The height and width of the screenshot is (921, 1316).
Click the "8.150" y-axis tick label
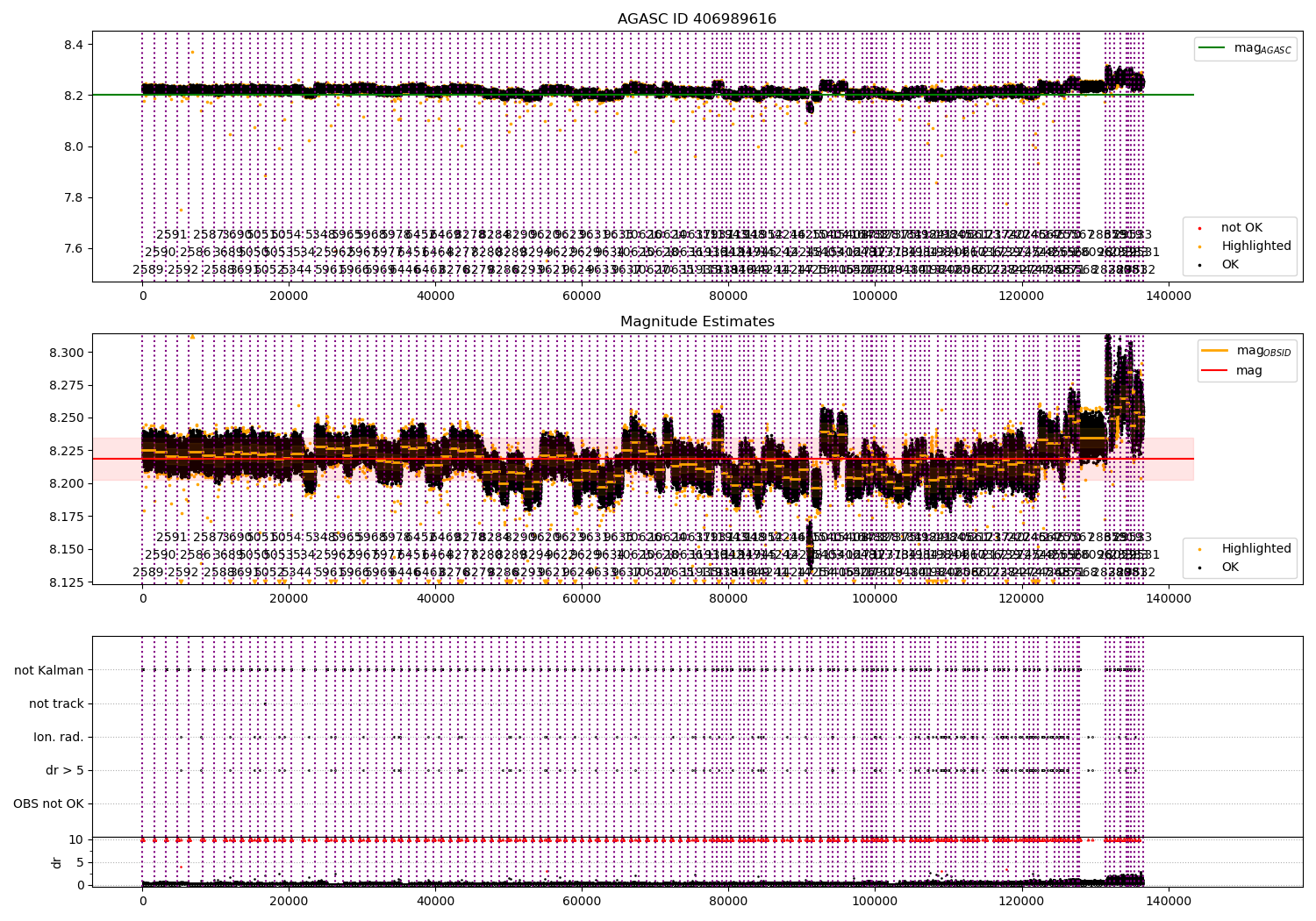tap(66, 550)
